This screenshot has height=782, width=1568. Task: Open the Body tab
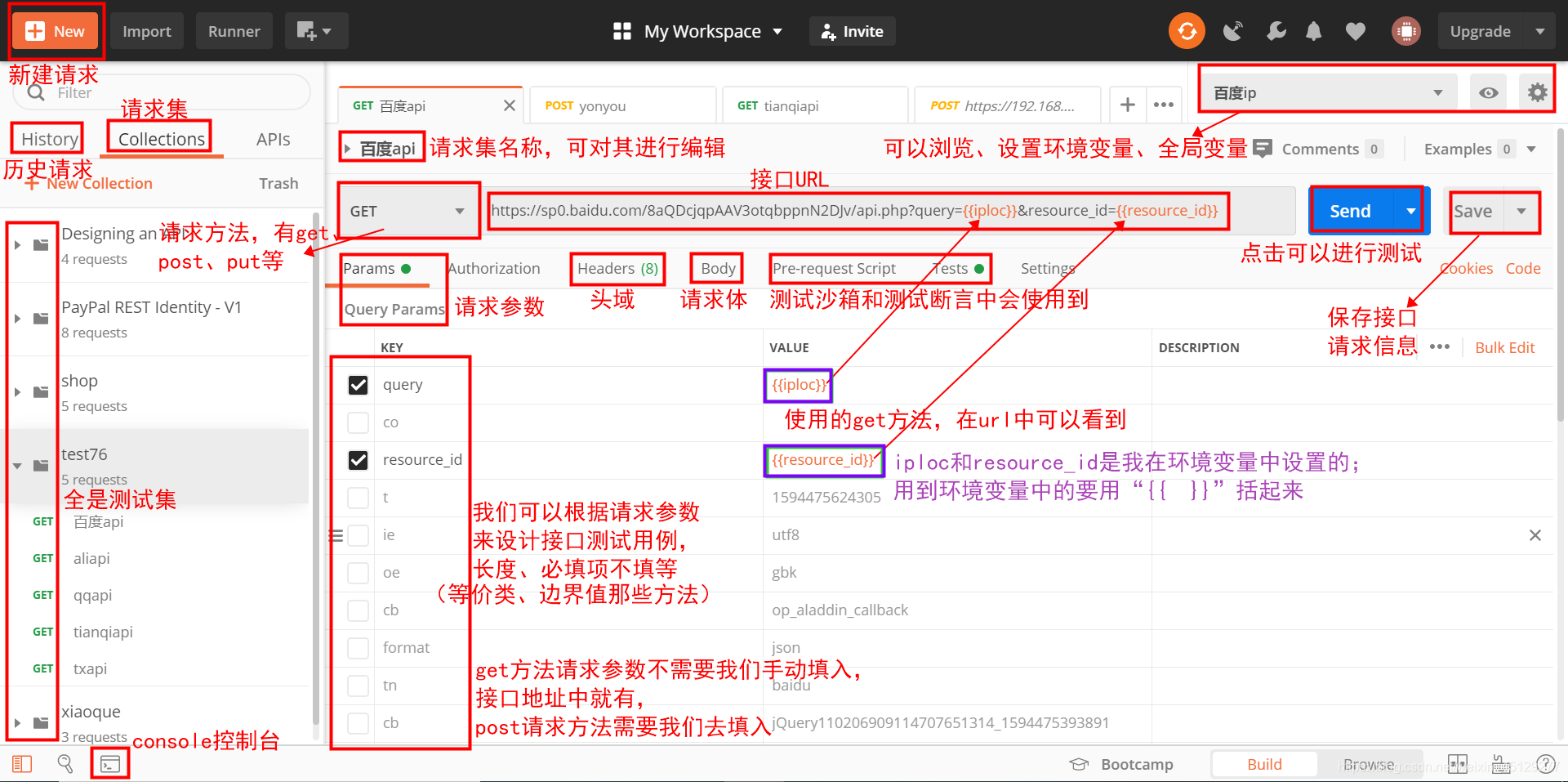click(718, 268)
